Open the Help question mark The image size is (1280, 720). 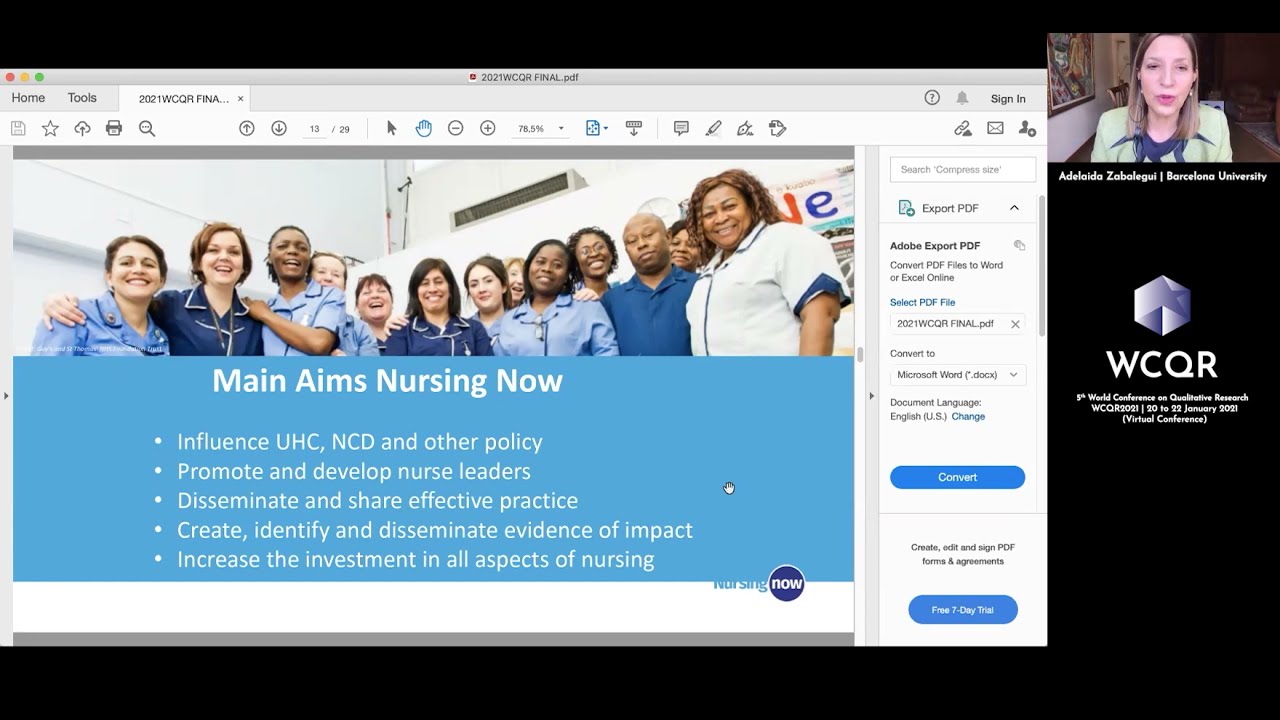[x=932, y=98]
